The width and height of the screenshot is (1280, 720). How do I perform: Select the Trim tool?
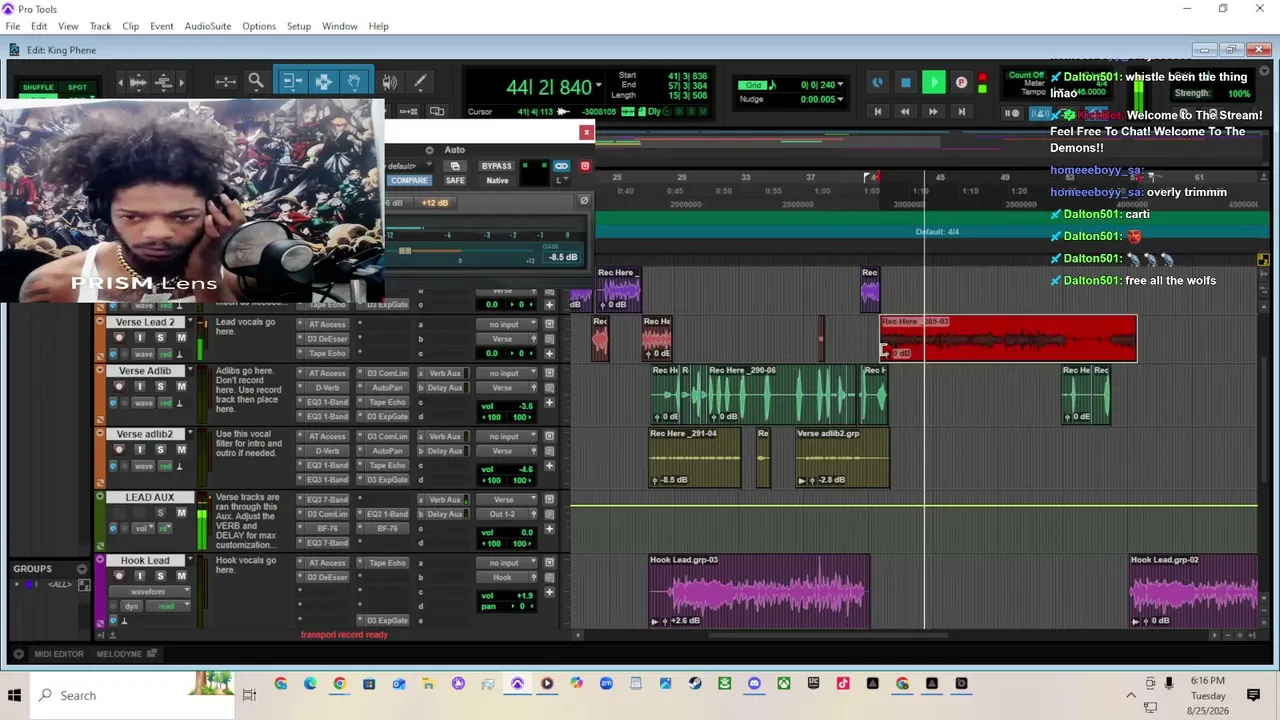click(292, 82)
